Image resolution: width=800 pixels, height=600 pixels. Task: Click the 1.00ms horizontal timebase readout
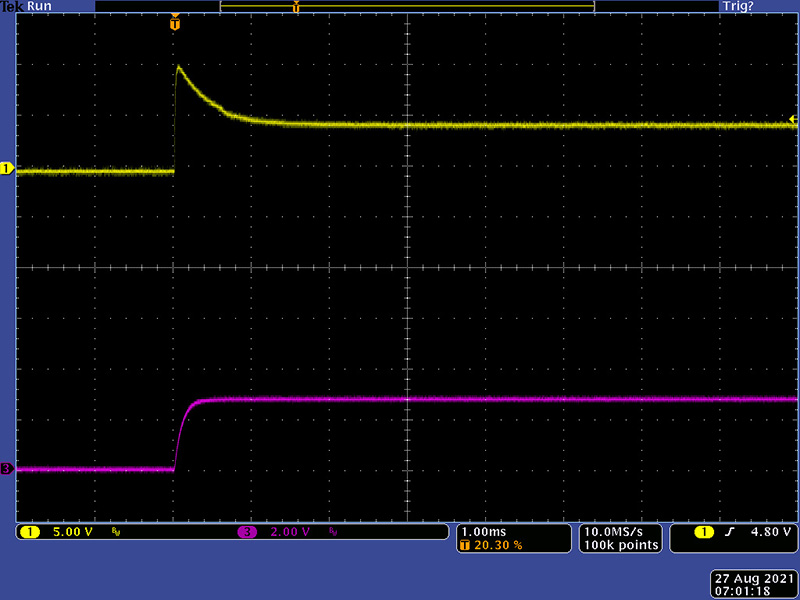coord(482,531)
